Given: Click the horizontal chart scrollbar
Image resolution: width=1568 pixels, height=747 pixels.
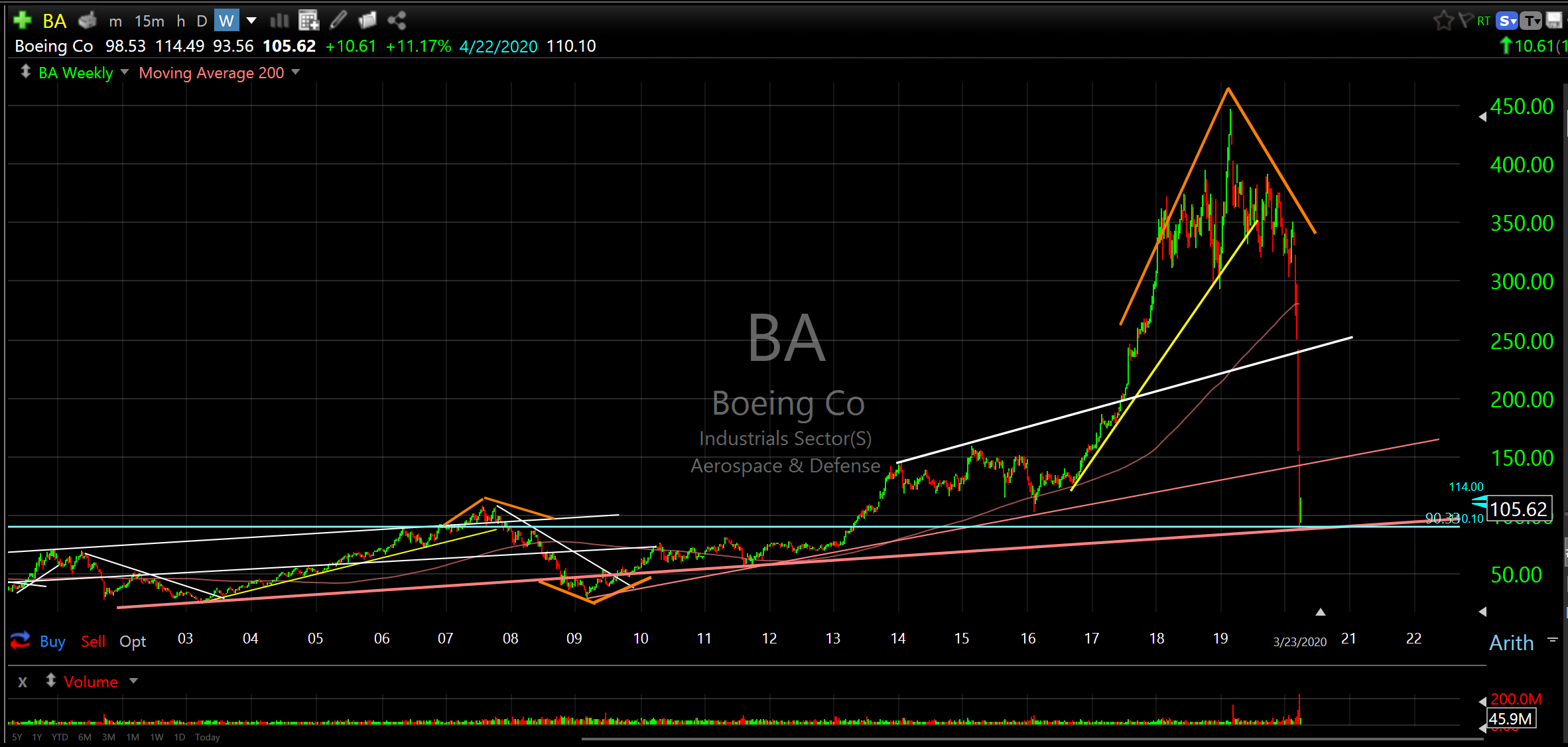Looking at the screenshot, I should pyautogui.click(x=1031, y=738).
